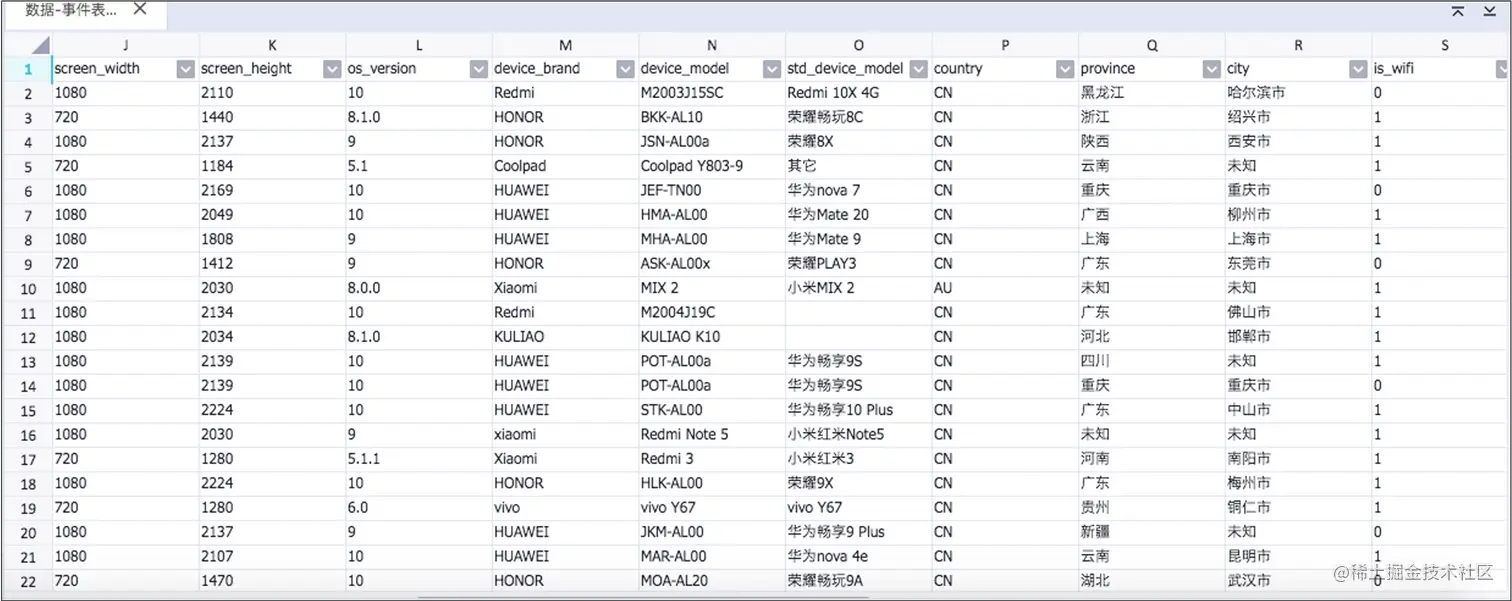The height and width of the screenshot is (601, 1512).
Task: Open the os_version filter dropdown
Action: [x=478, y=69]
